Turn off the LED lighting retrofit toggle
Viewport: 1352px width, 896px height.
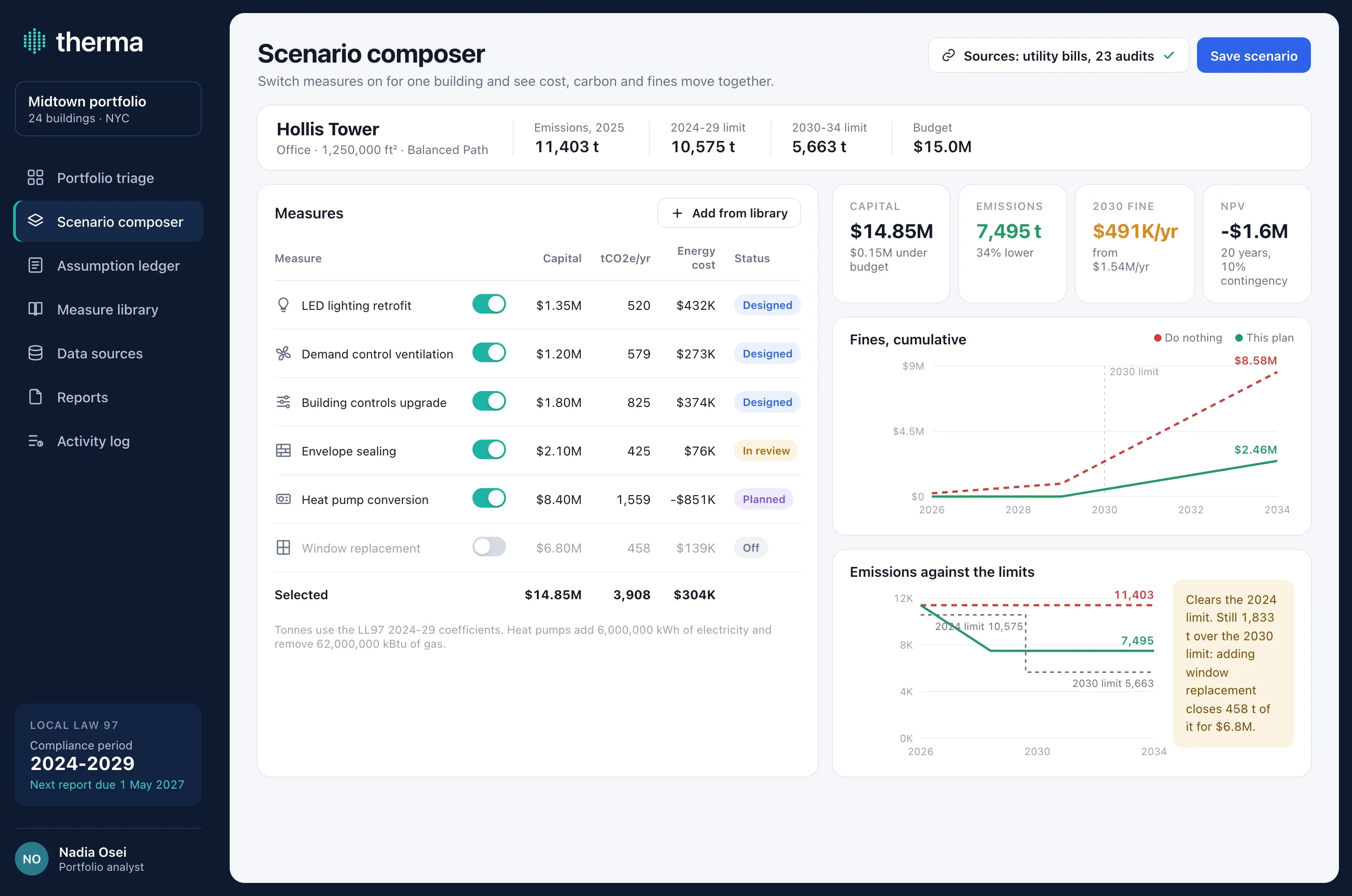pos(489,305)
